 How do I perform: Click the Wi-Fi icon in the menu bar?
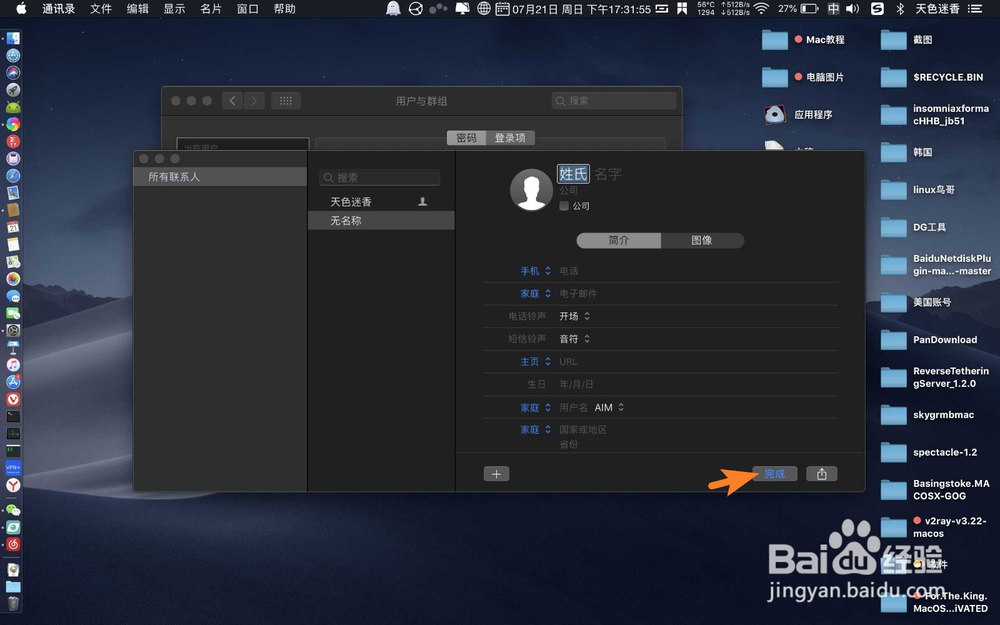[761, 8]
